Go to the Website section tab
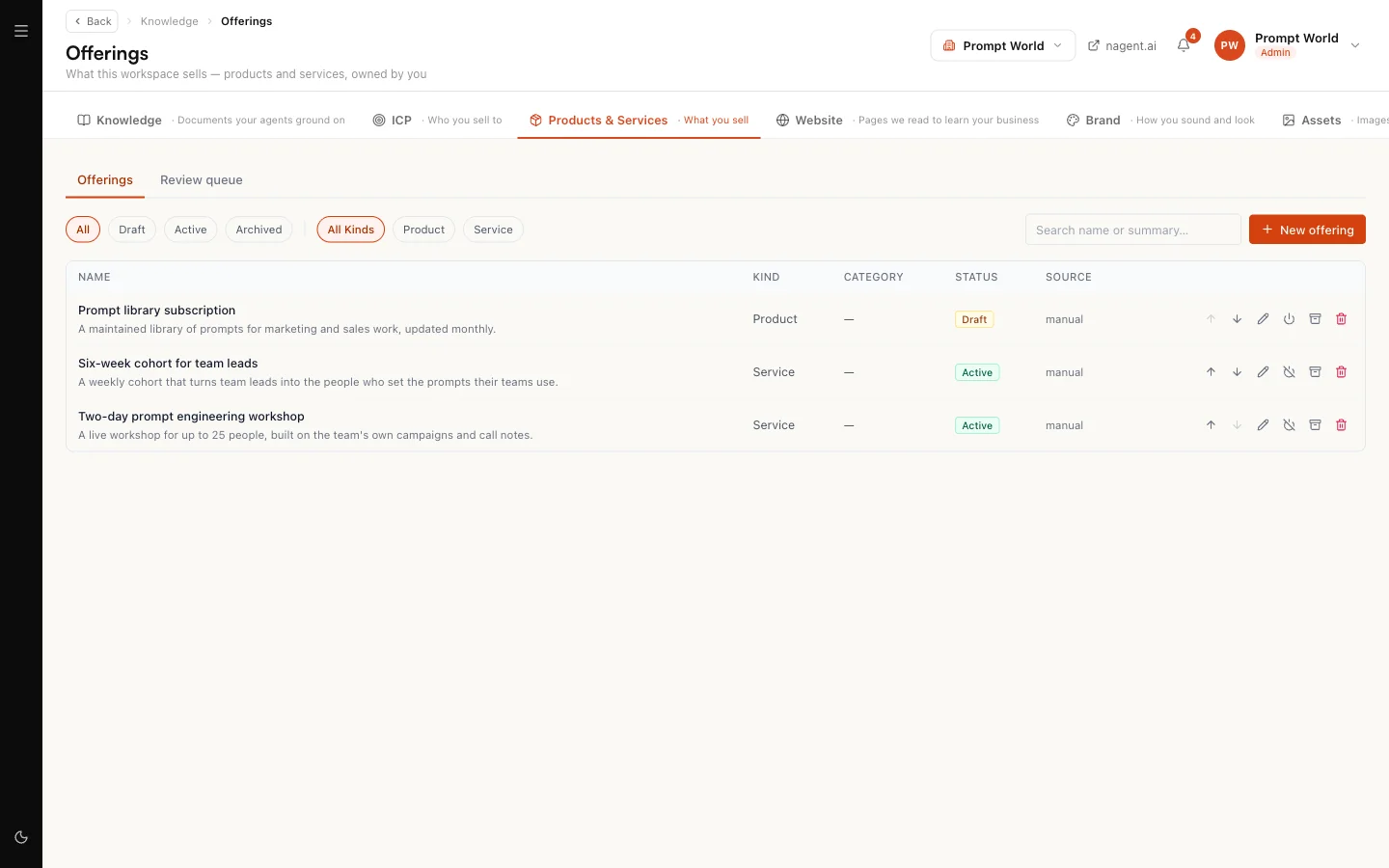This screenshot has height=868, width=1389. point(907,121)
